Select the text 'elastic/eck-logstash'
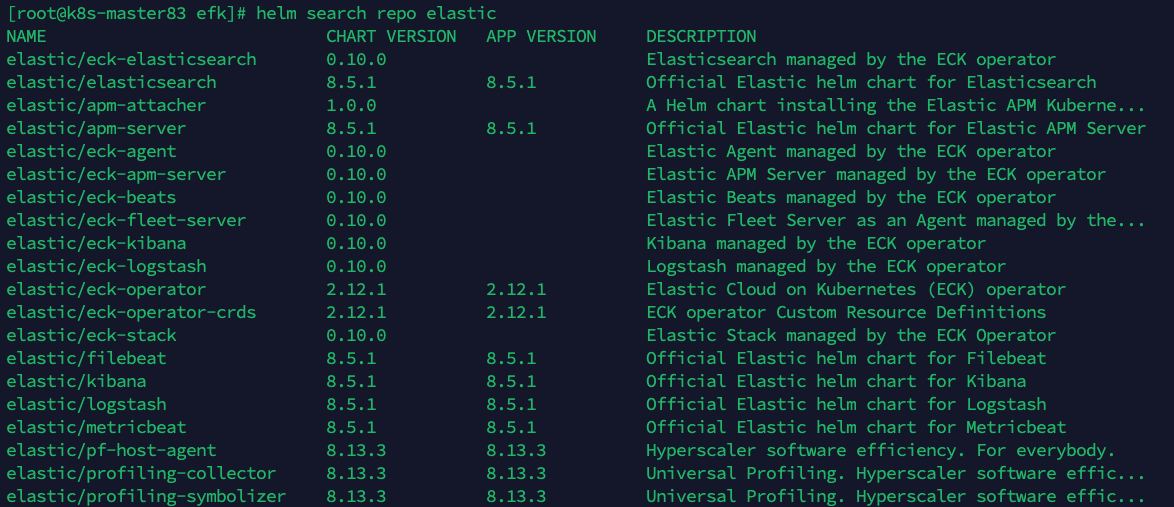The image size is (1174, 507). tap(106, 267)
